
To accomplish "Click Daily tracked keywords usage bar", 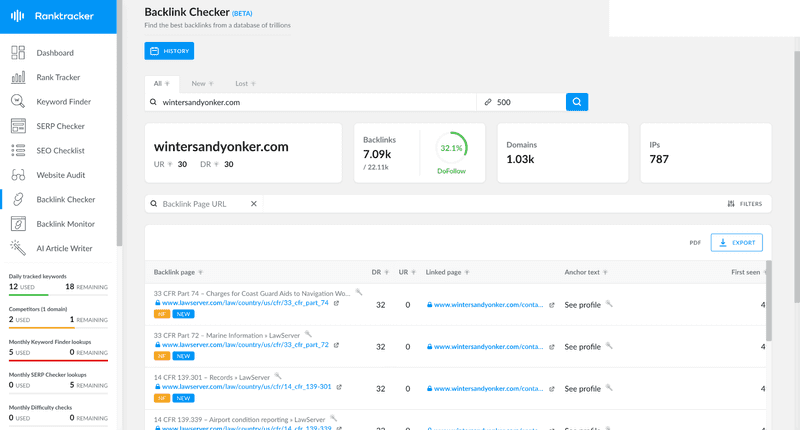I will click(58, 295).
